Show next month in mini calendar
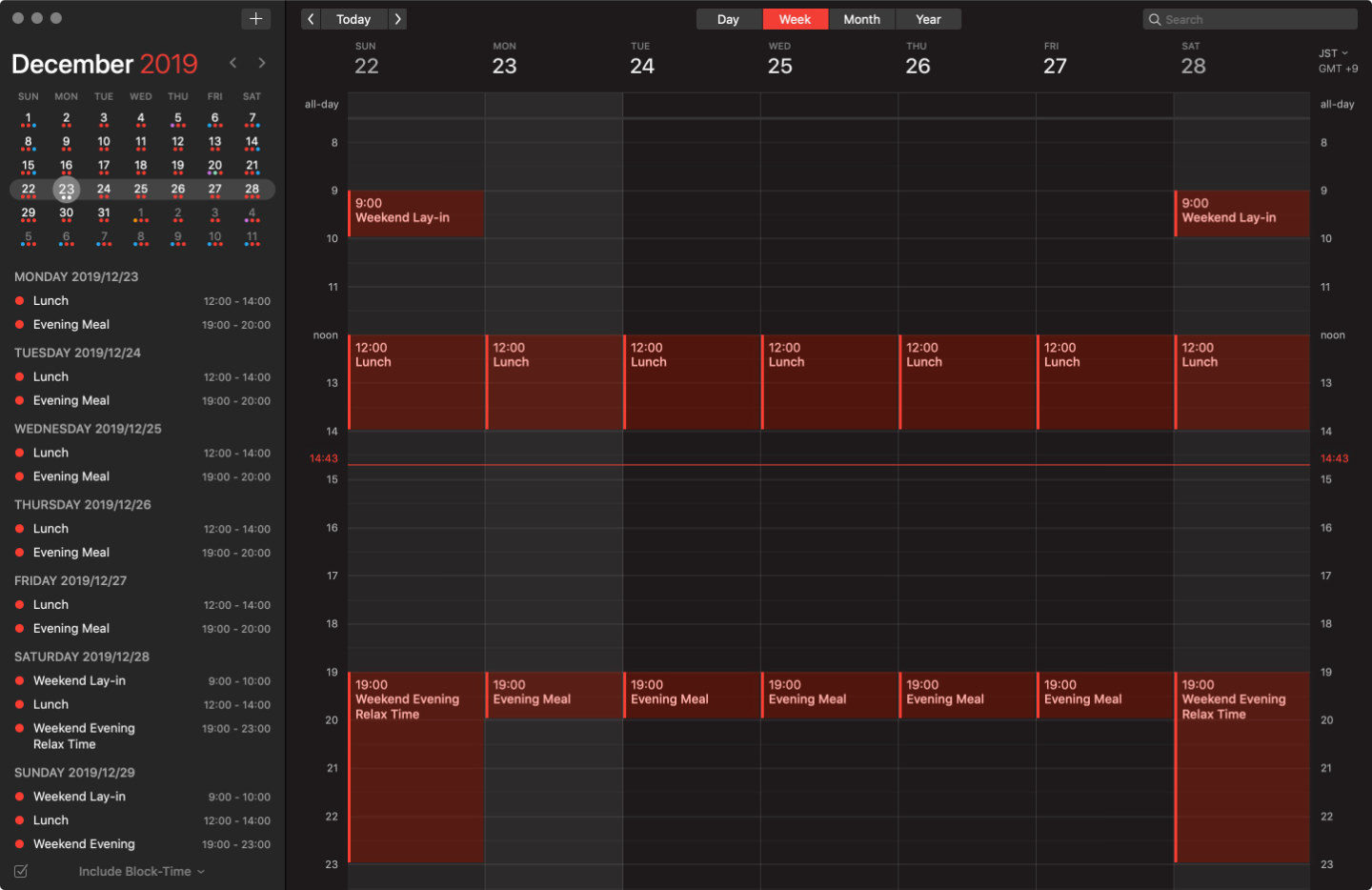Image resolution: width=1372 pixels, height=890 pixels. pos(262,63)
